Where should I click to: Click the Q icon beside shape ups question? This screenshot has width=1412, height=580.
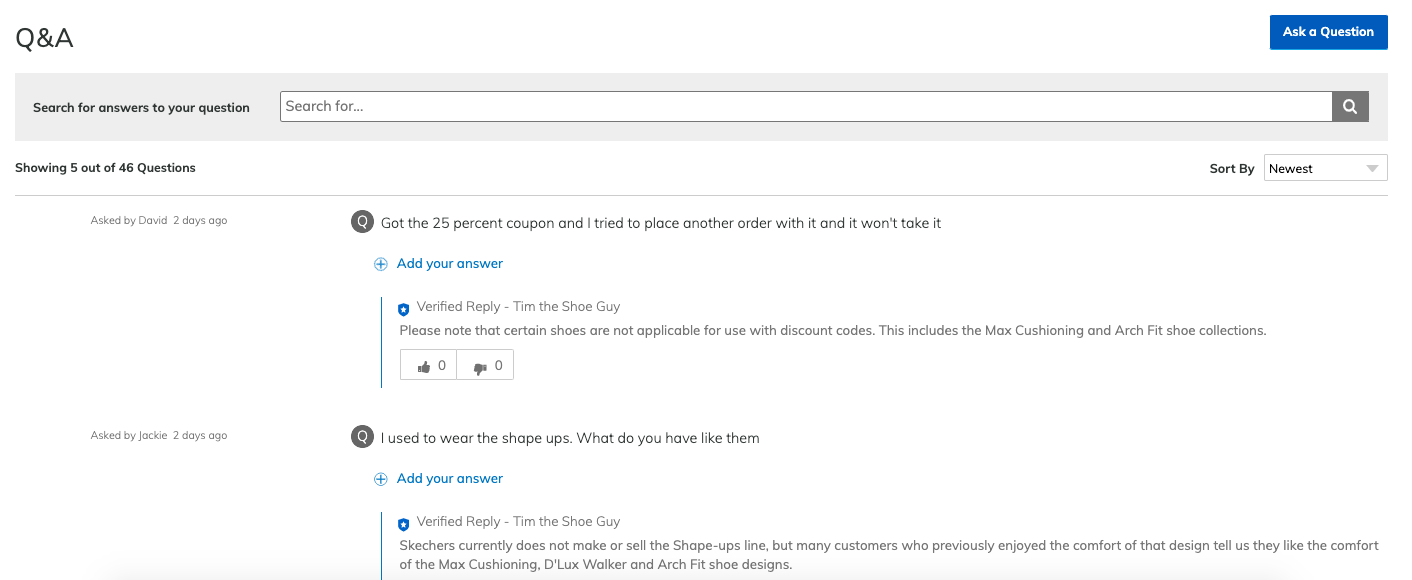coord(362,437)
